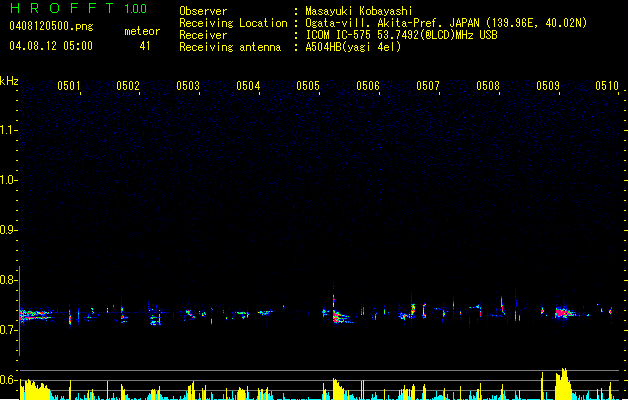The image size is (629, 400).
Task: Click the 'Receiving Location' field label
Action: point(233,23)
